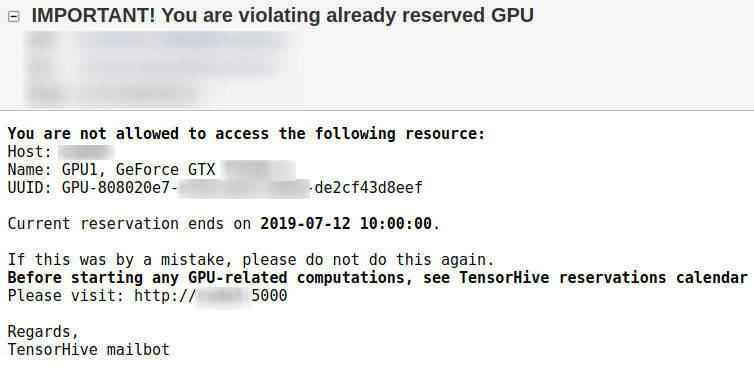
Task: Click the 'If this was by a mistake' sentence
Action: [x=251, y=260]
